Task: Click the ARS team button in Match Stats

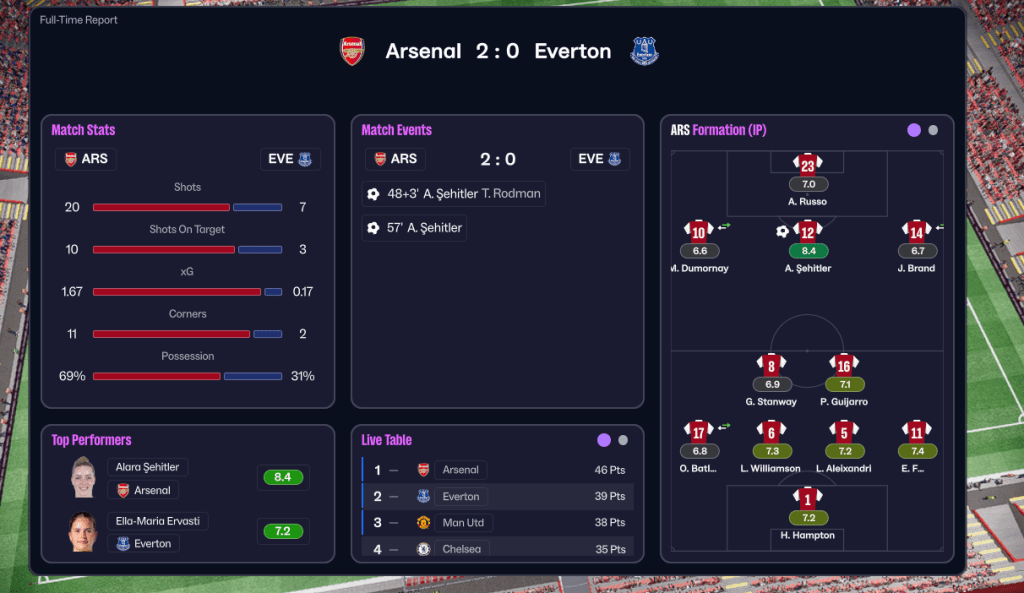Action: [86, 159]
